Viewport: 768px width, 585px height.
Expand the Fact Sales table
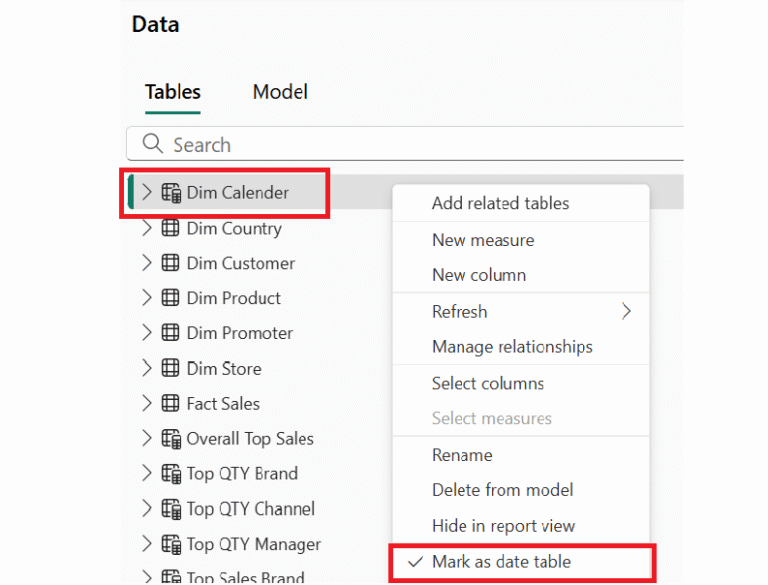pyautogui.click(x=146, y=403)
